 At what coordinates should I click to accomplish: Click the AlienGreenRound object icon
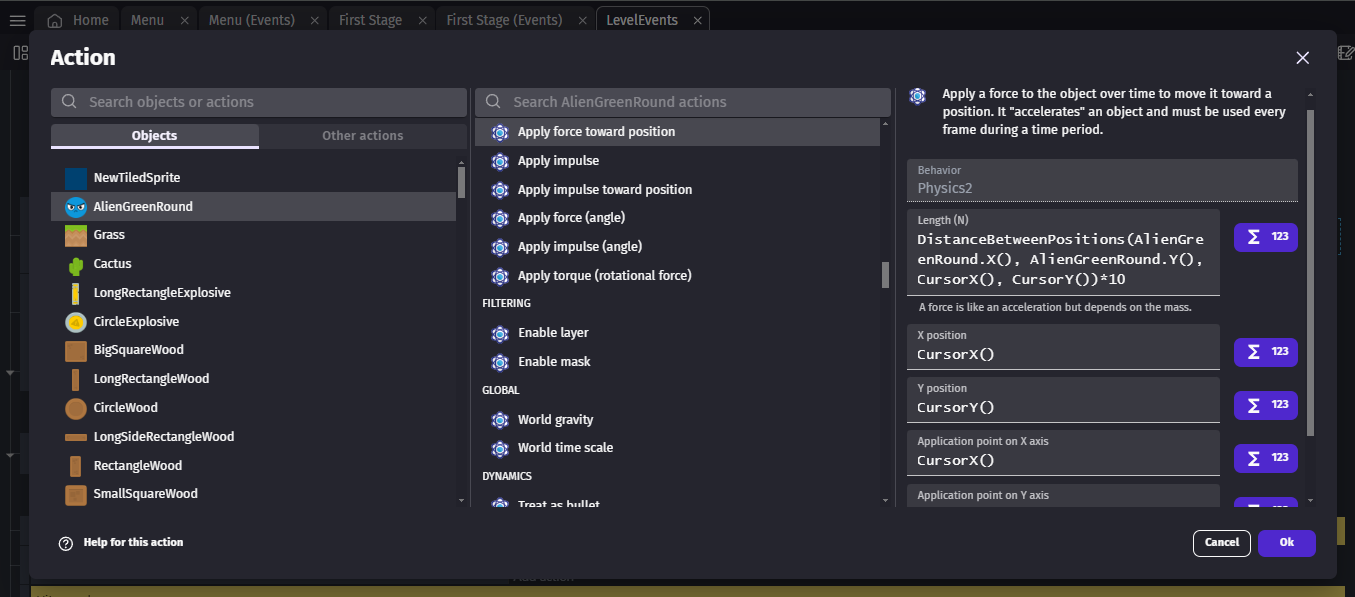(x=76, y=207)
